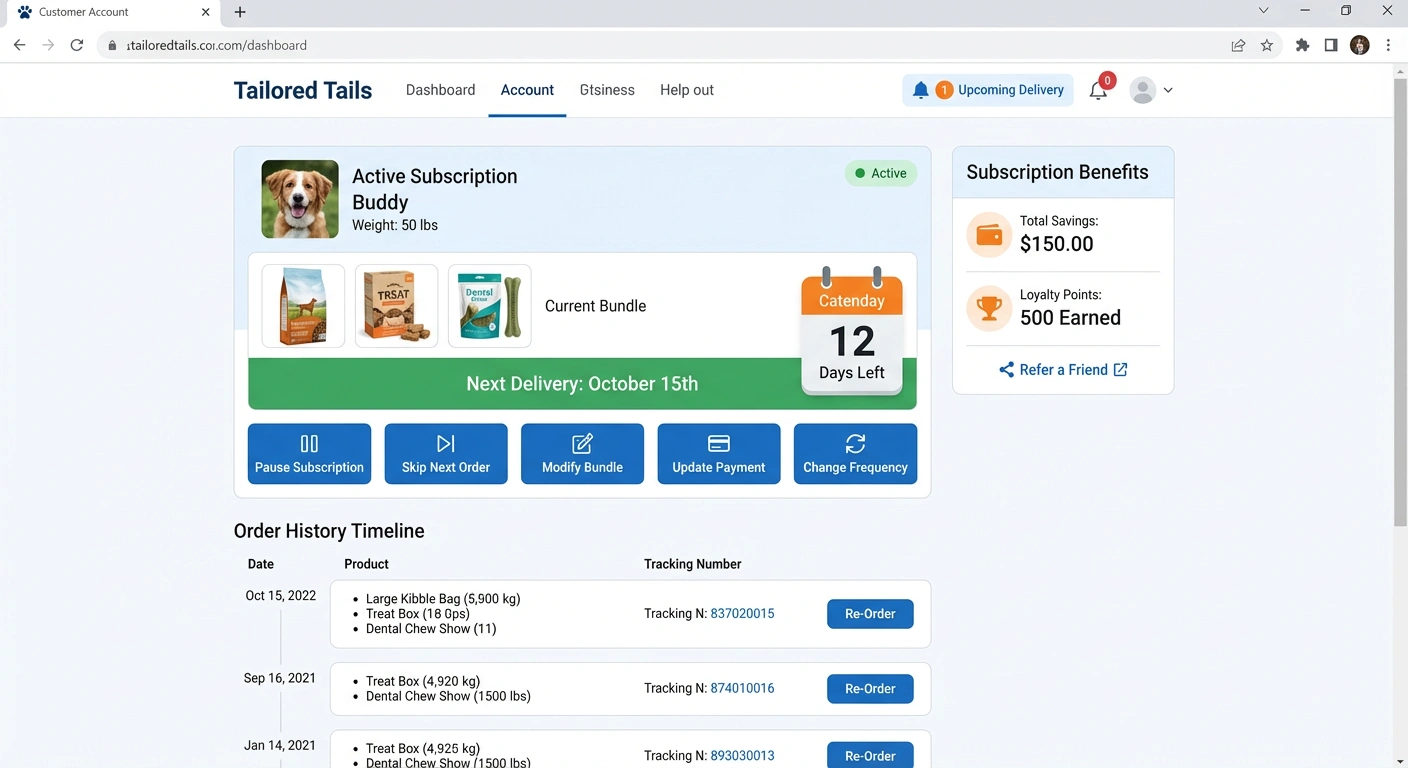This screenshot has height=768, width=1408.
Task: Expand the tab search chevron
Action: pyautogui.click(x=1263, y=11)
